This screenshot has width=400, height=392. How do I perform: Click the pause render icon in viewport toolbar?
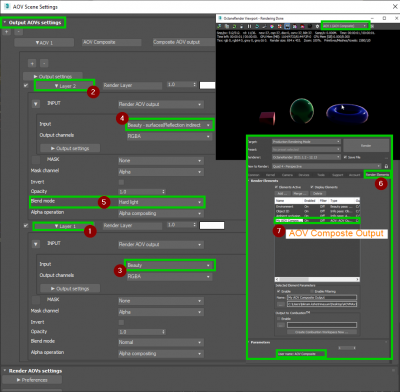click(249, 26)
